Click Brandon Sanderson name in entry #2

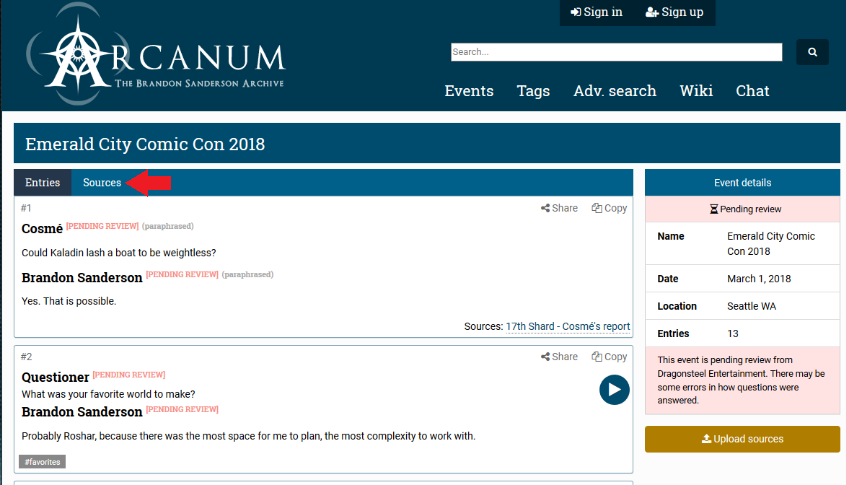82,412
